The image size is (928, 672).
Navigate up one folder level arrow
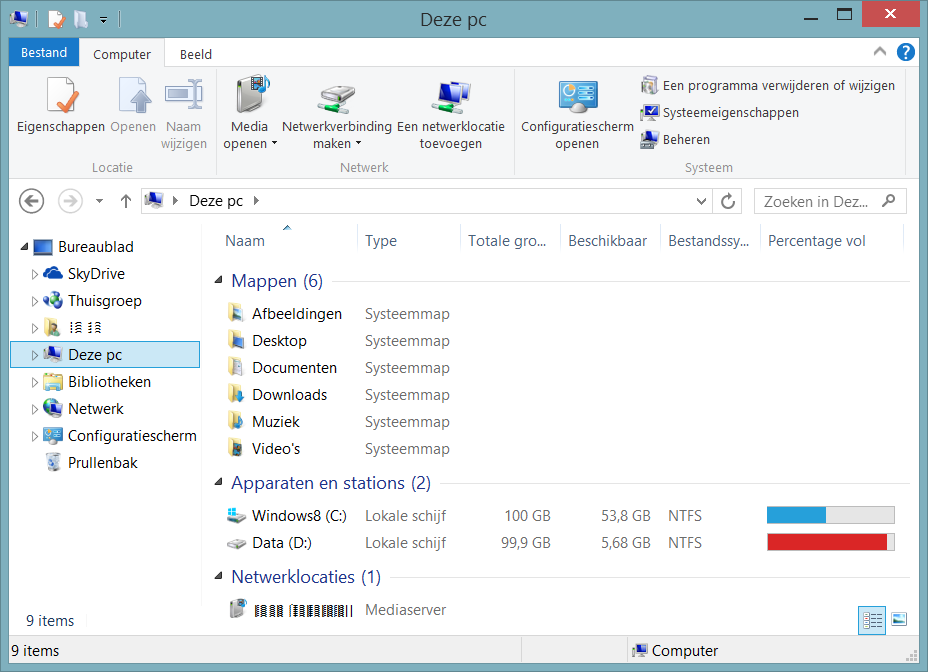[x=126, y=201]
